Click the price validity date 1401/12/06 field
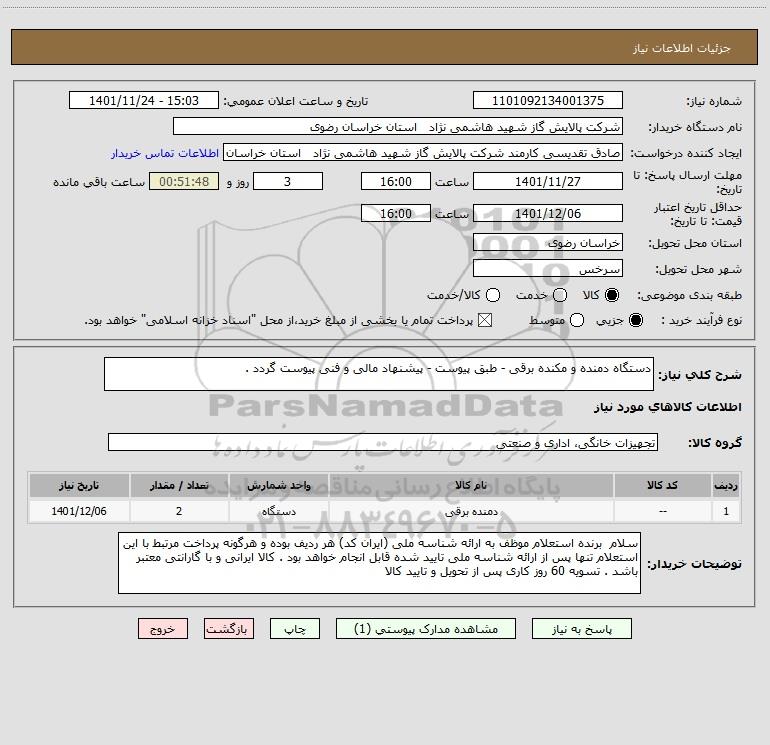 point(547,213)
